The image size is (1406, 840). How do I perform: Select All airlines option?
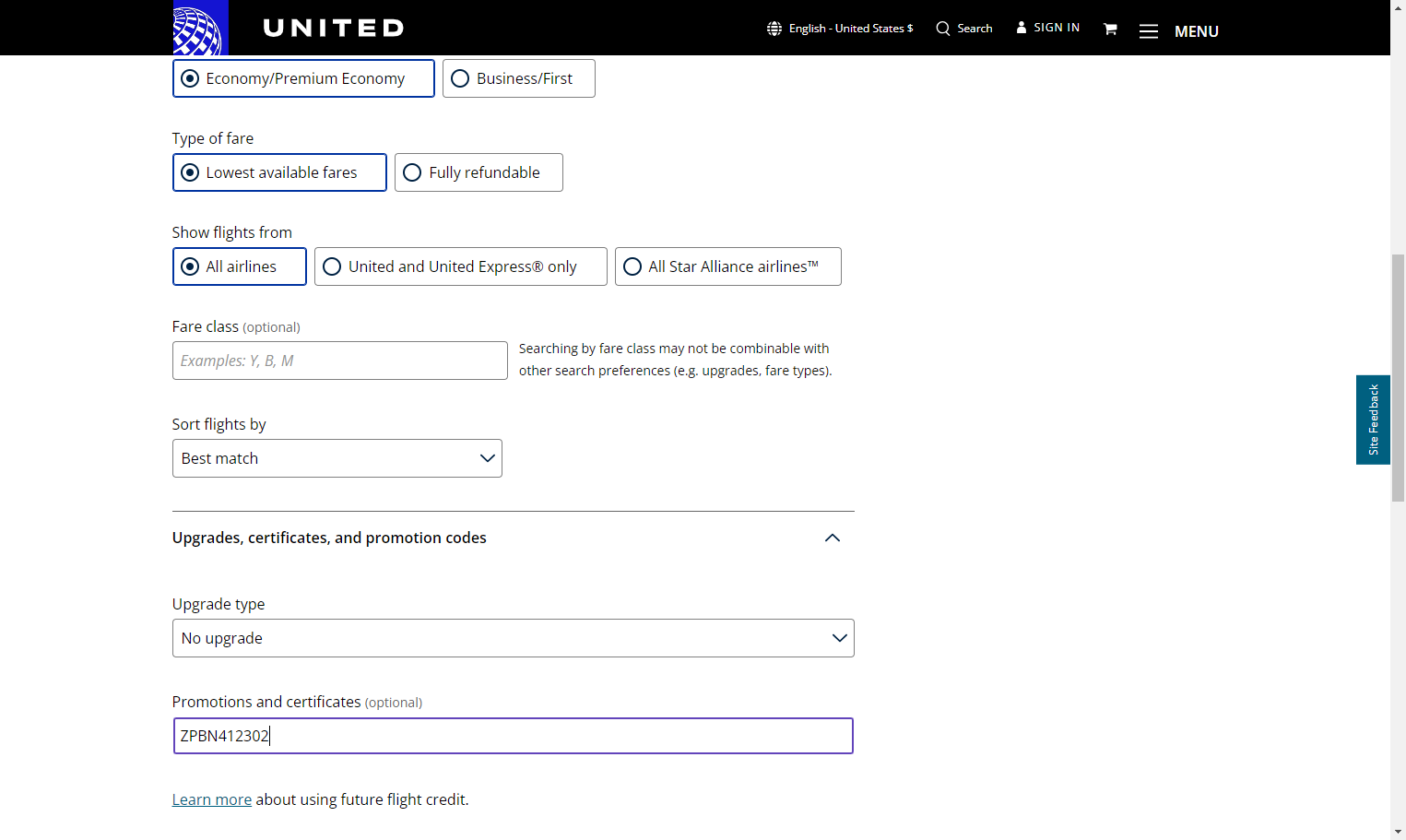click(x=240, y=266)
